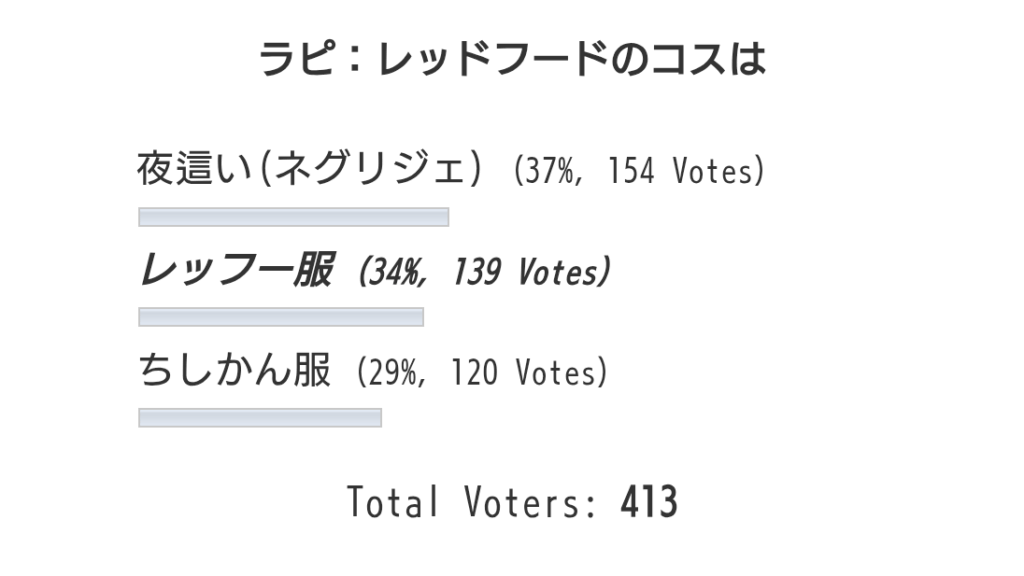Click the 37%, 154 Votes result text

[639, 171]
